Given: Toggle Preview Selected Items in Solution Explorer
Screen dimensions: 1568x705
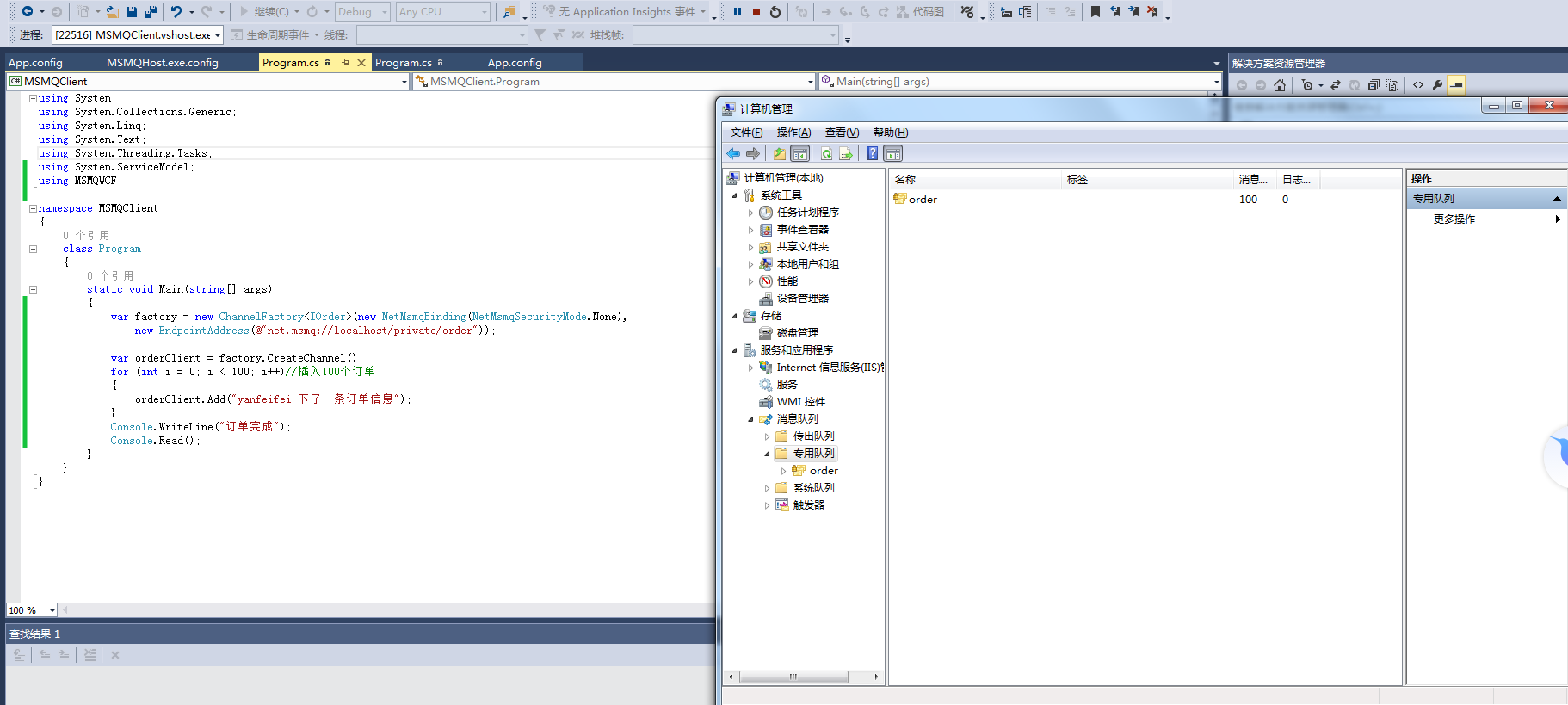Looking at the screenshot, I should (x=1456, y=85).
